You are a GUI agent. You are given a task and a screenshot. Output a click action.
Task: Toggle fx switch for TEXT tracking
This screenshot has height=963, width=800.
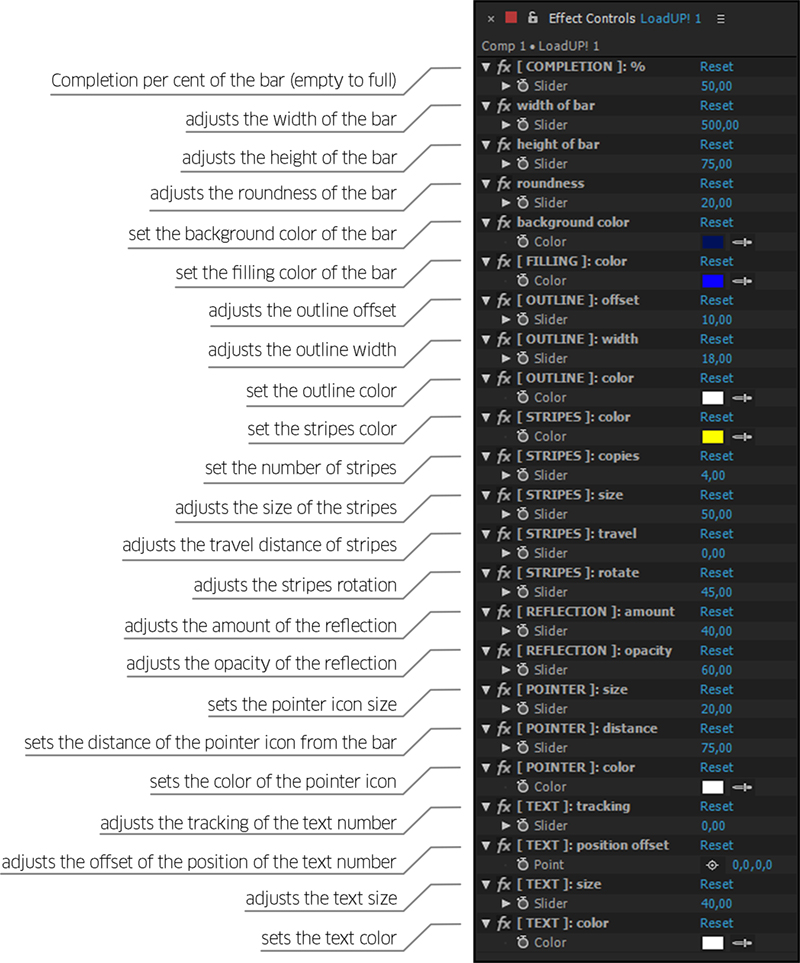pos(504,806)
